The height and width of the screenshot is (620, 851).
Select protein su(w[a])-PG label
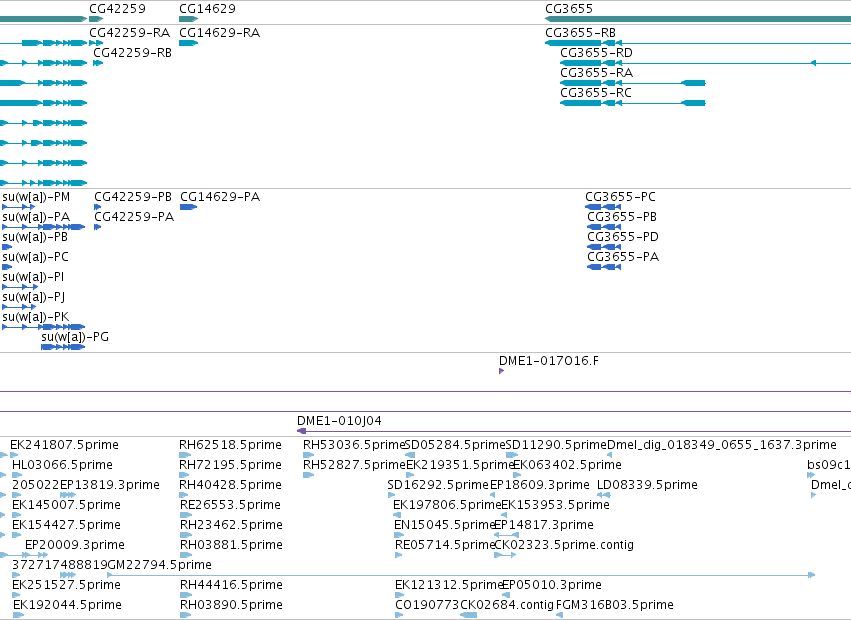point(75,337)
